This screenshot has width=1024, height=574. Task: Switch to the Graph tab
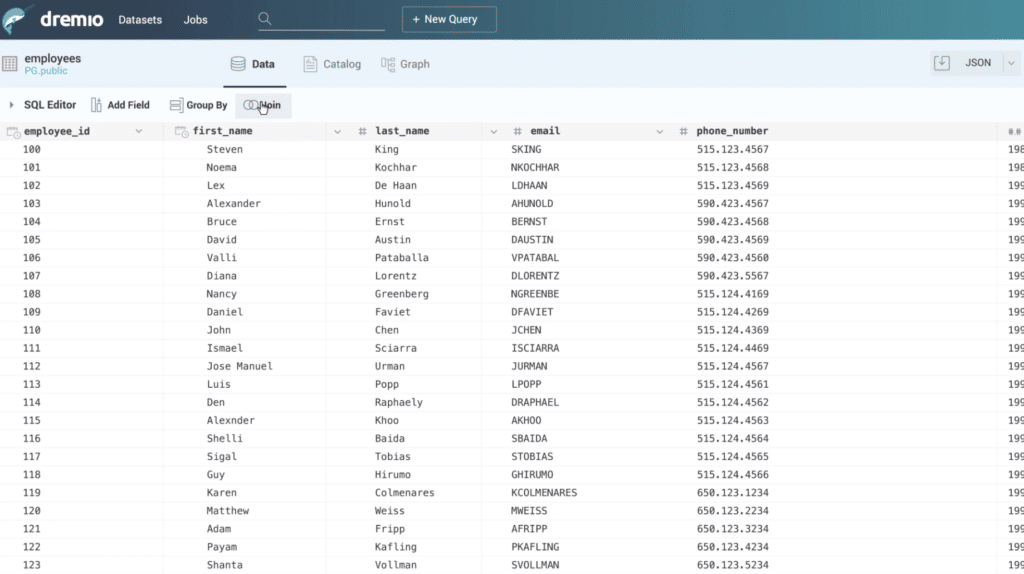(x=405, y=64)
